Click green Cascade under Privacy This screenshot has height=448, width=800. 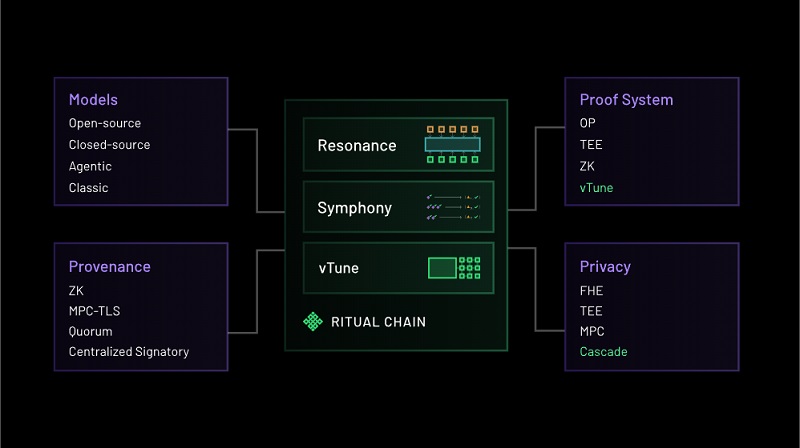604,352
